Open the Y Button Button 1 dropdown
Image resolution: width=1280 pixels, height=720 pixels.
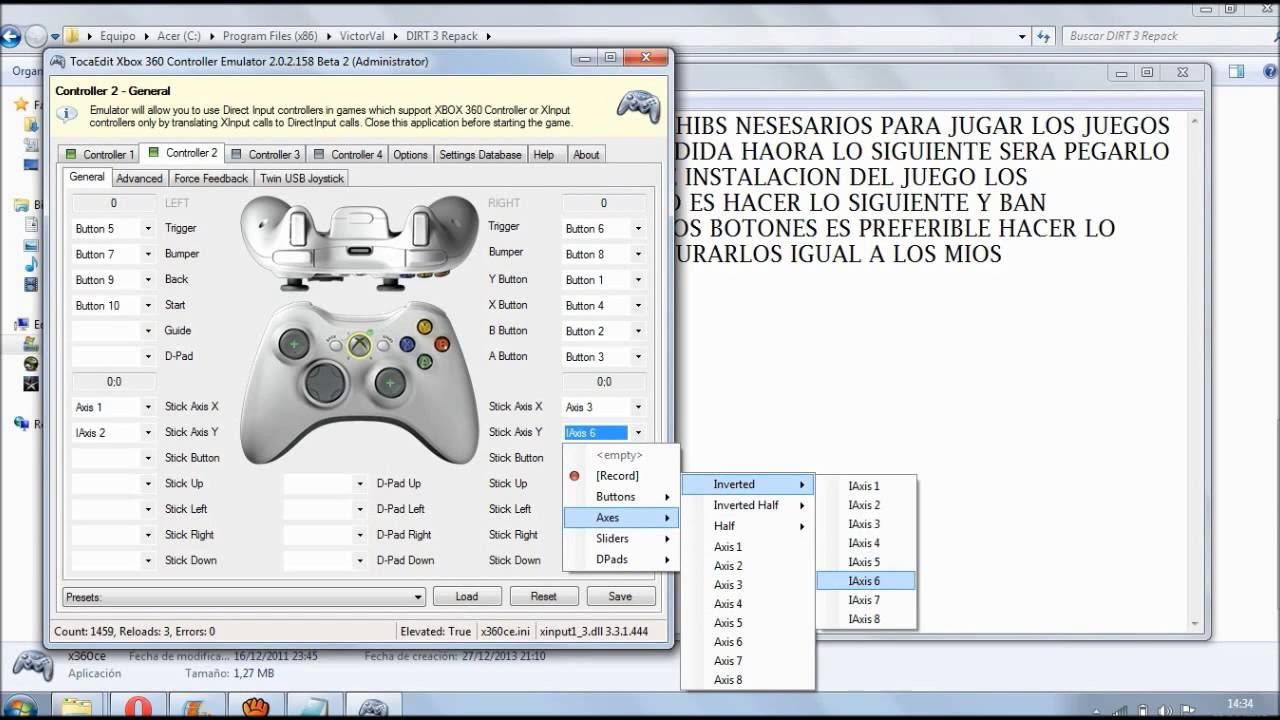638,280
